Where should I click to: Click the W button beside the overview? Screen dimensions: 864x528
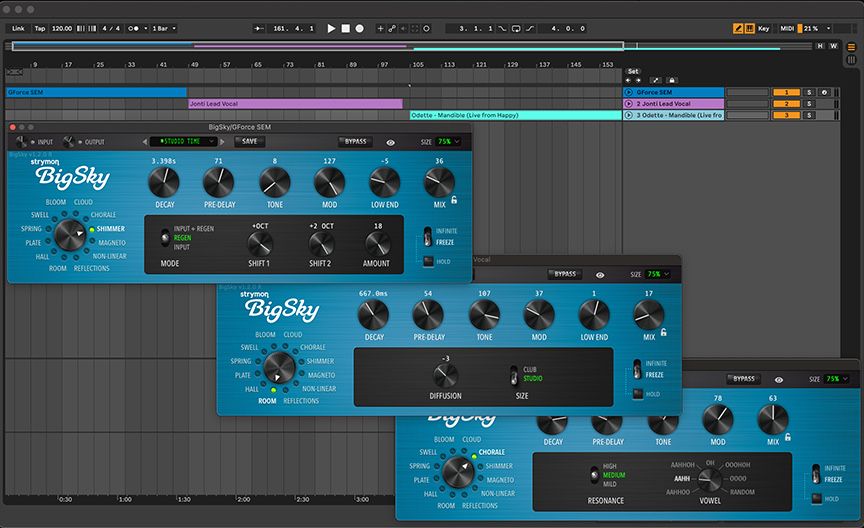click(833, 46)
